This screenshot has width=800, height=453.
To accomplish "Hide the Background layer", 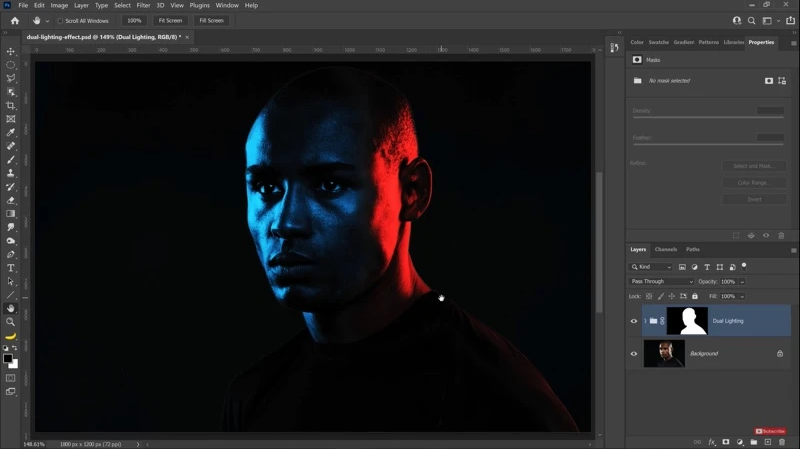I will click(634, 354).
